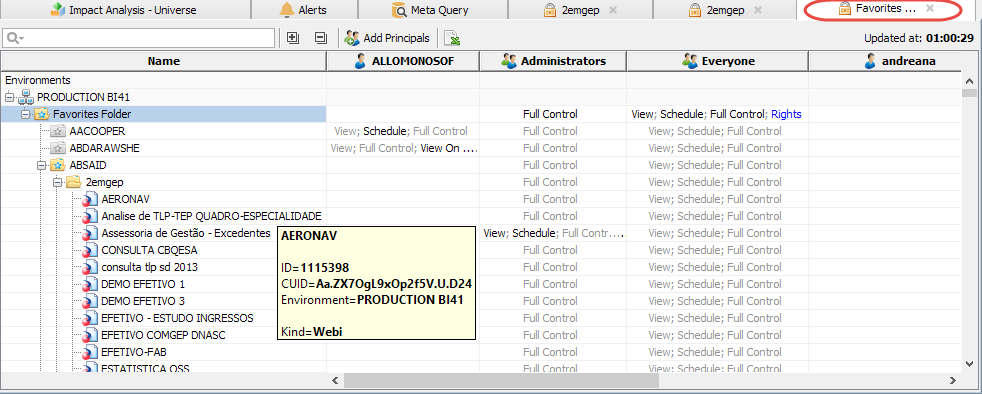The height and width of the screenshot is (394, 982).
Task: Collapse the ABSAID folder node
Action: [x=42, y=165]
